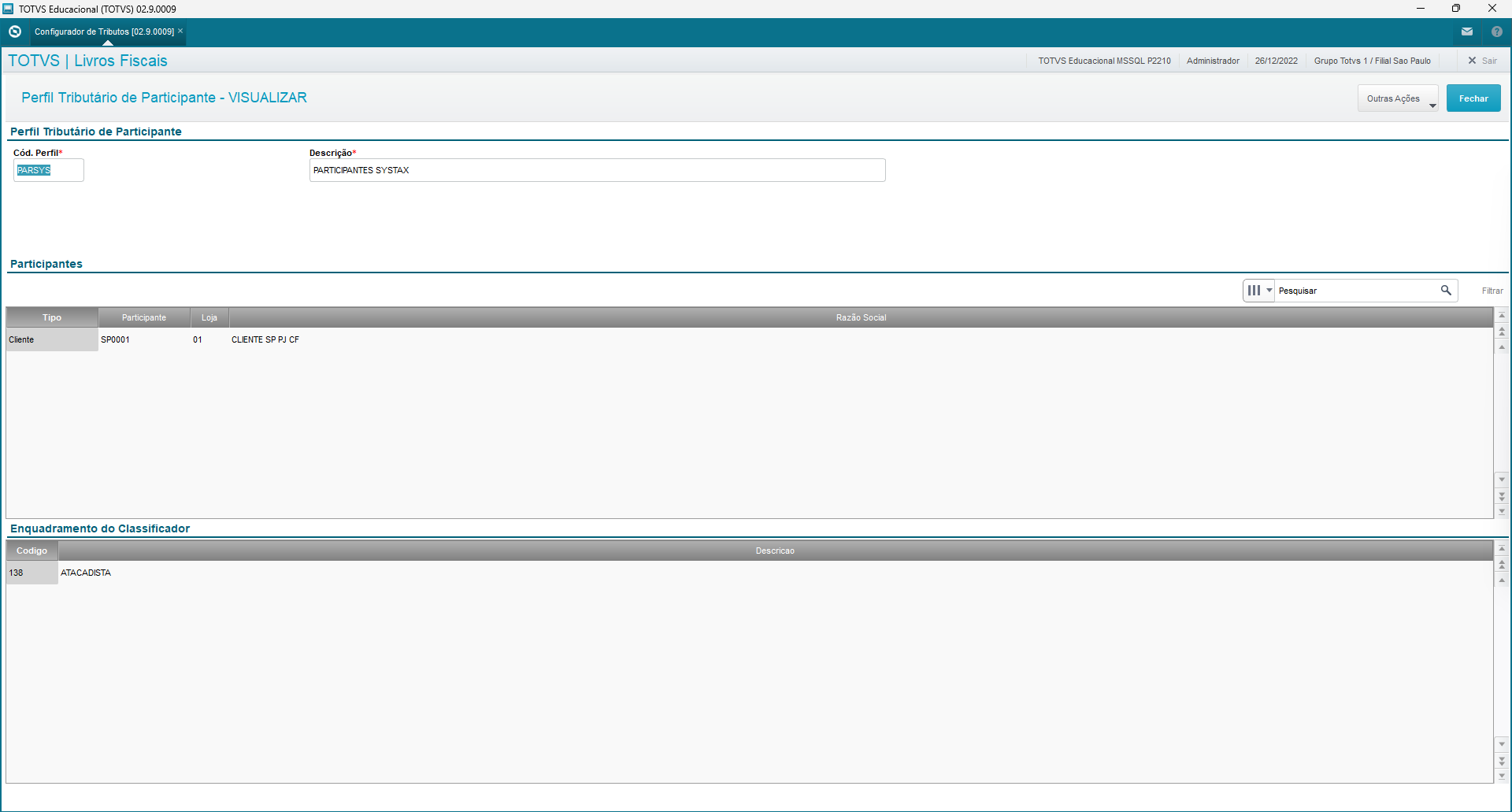
Task: Click the '26/12/2022' date label
Action: point(1276,61)
